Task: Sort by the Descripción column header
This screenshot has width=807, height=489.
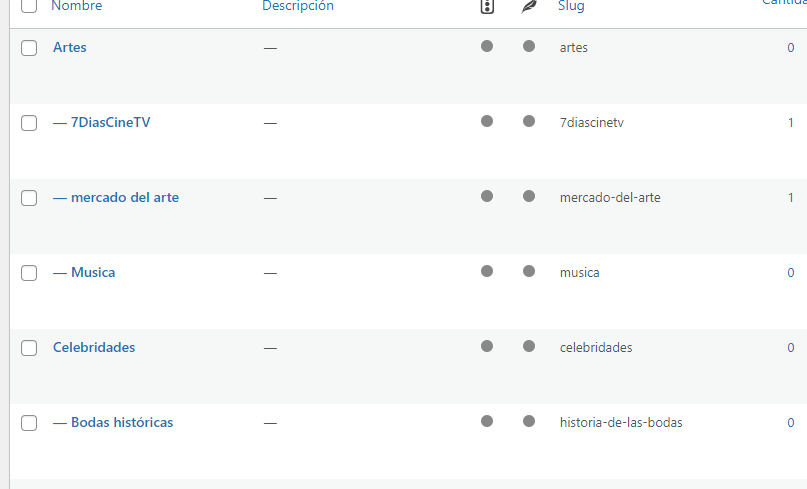Action: coord(298,6)
